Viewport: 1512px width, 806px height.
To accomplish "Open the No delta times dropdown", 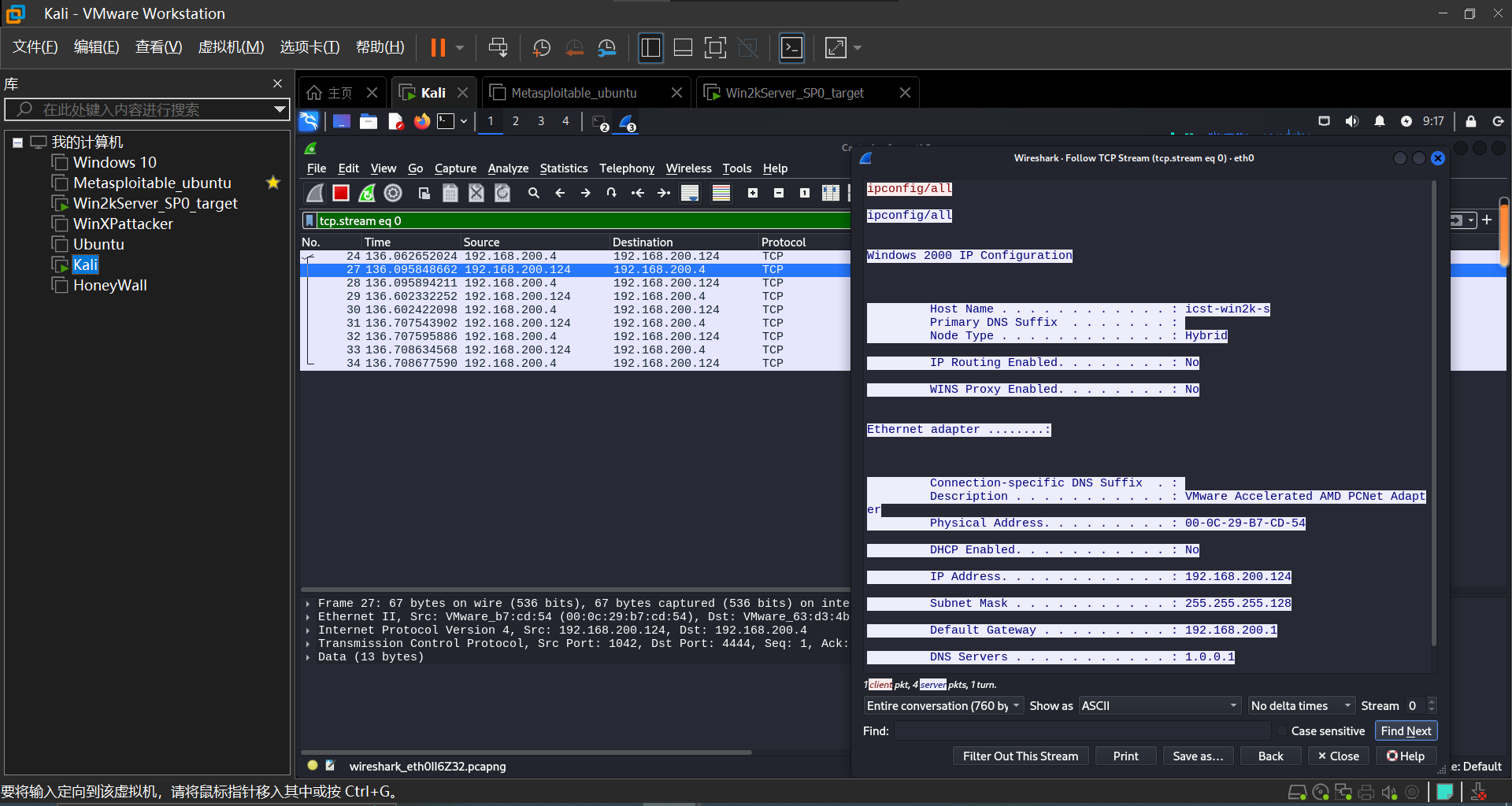I will (x=1301, y=706).
